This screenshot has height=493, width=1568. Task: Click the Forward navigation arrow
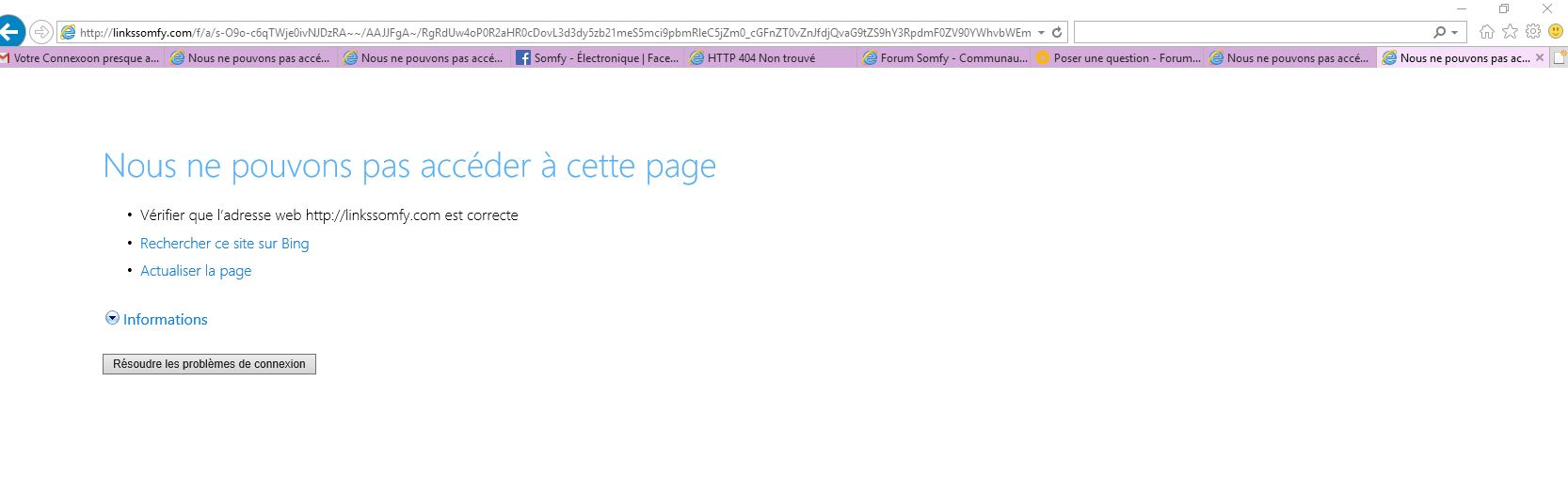coord(41,32)
